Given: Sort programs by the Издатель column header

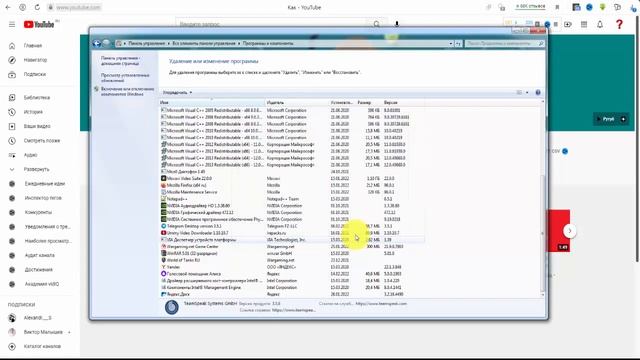Looking at the screenshot, I should tap(297, 102).
